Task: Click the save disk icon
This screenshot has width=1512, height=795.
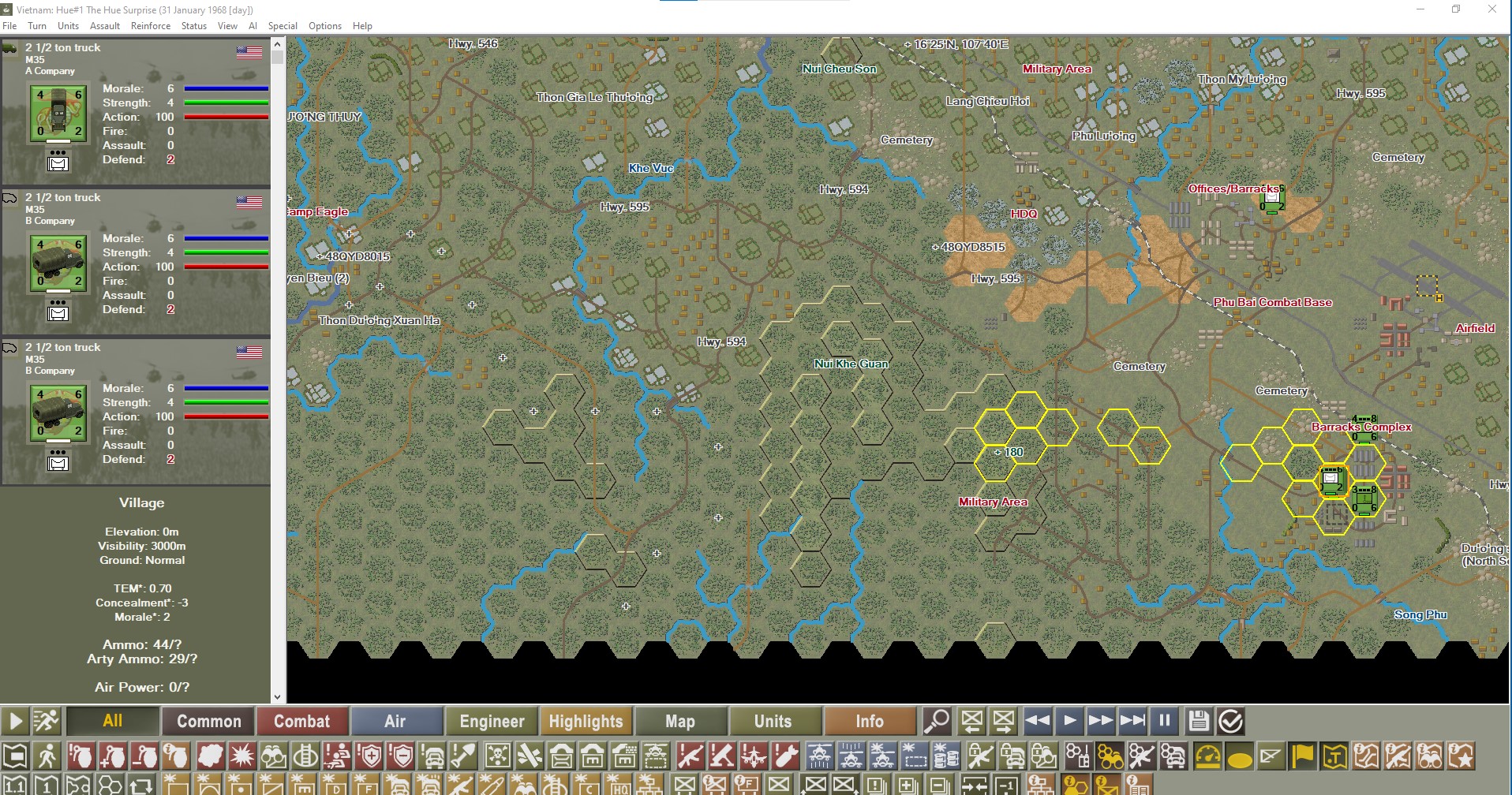Action: click(1199, 721)
